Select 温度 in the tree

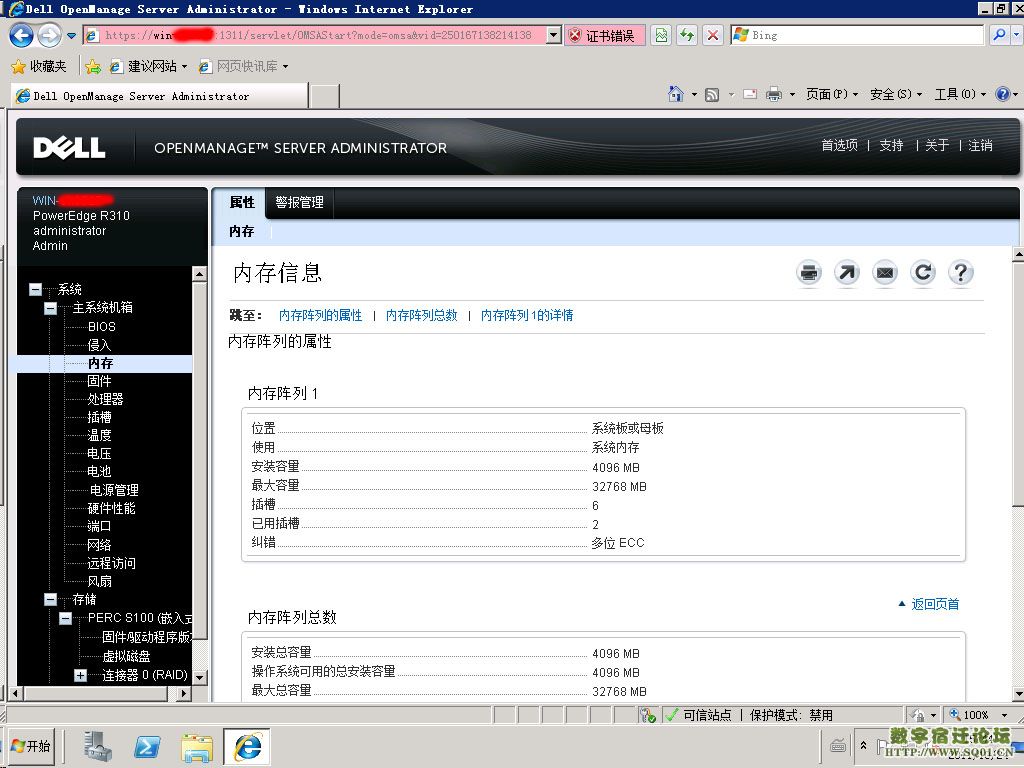99,435
